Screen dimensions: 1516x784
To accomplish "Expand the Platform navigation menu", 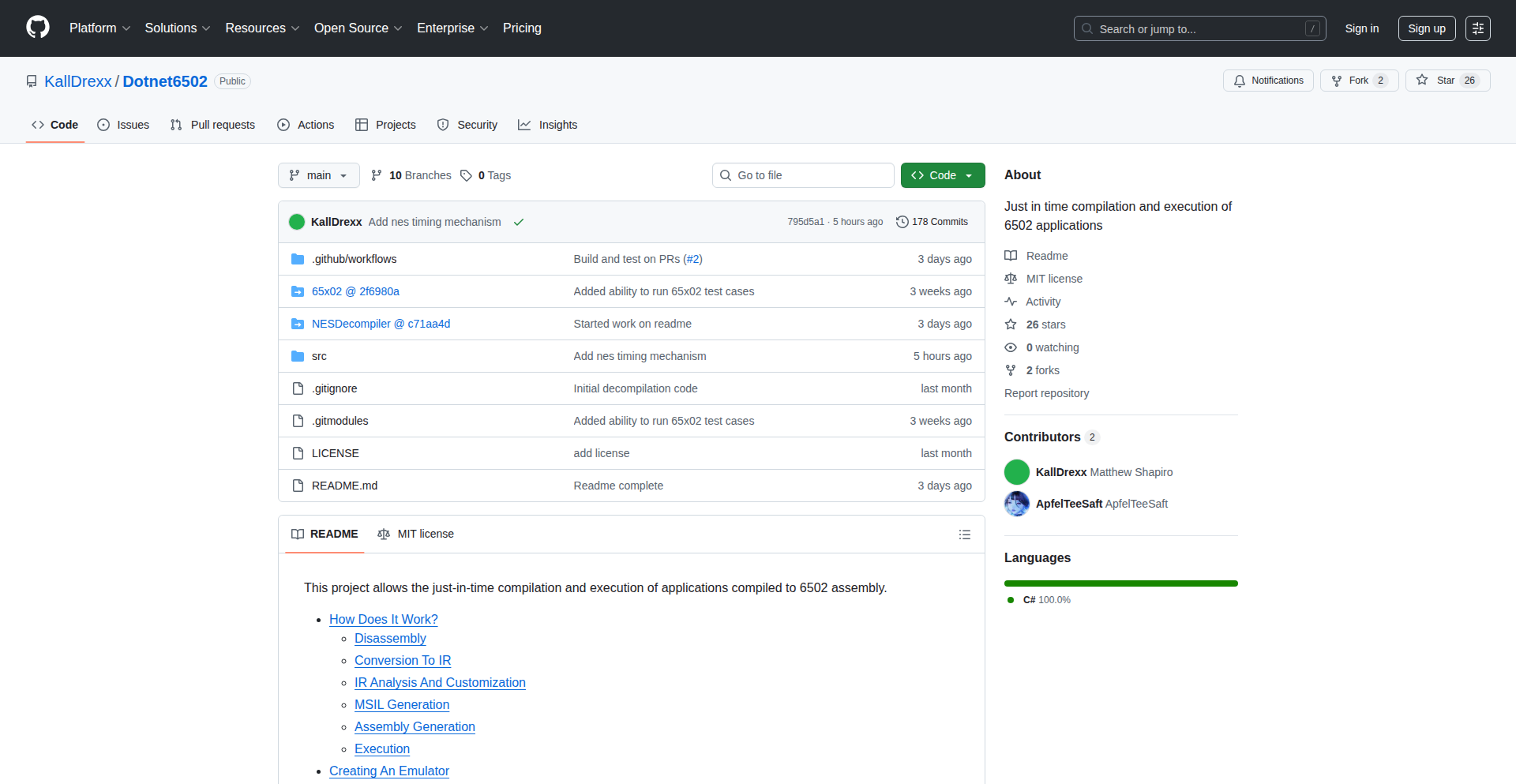I will [x=99, y=28].
